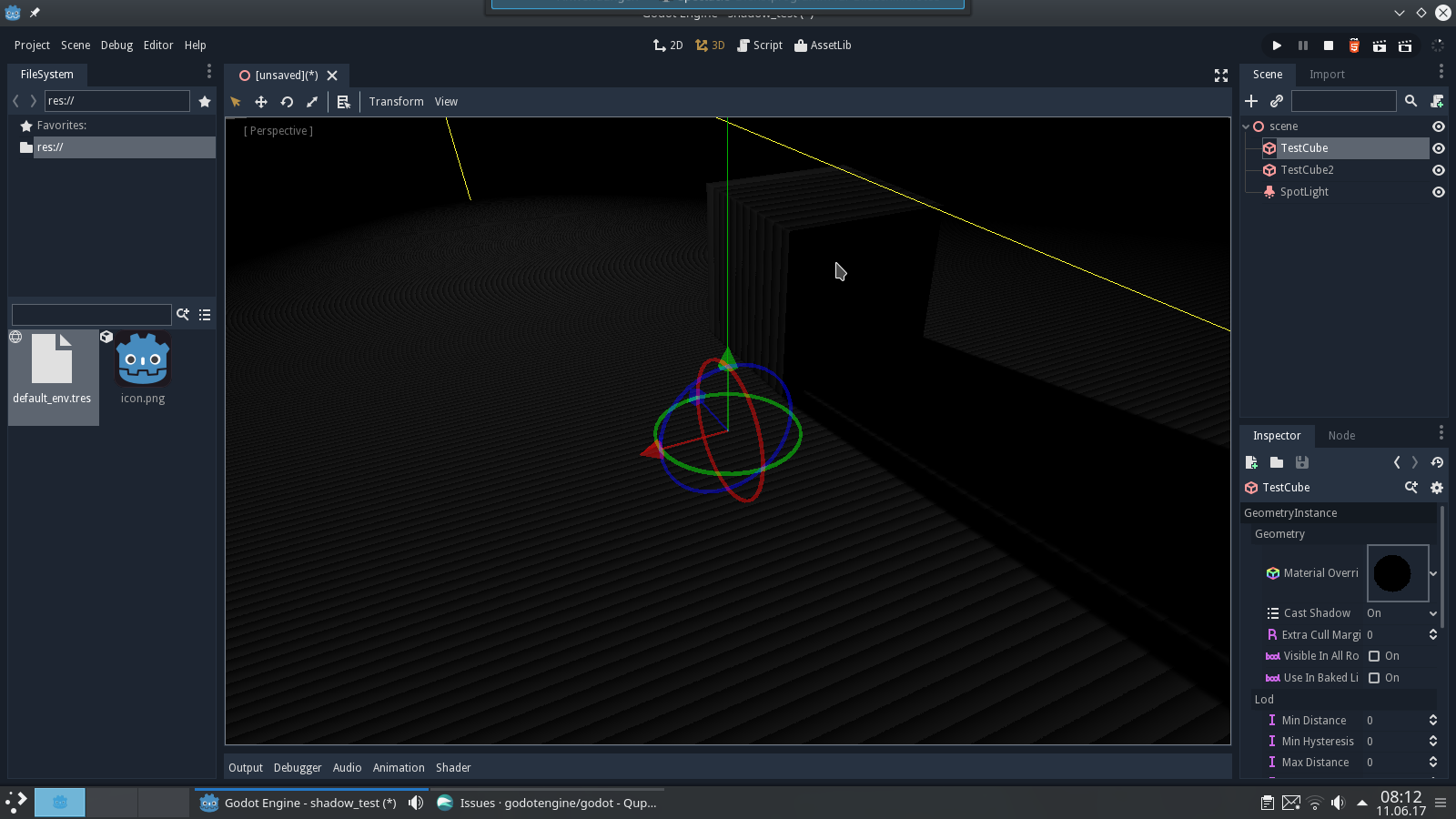Collapse the scene root node
Screen dimensions: 1456x819
tap(1245, 126)
